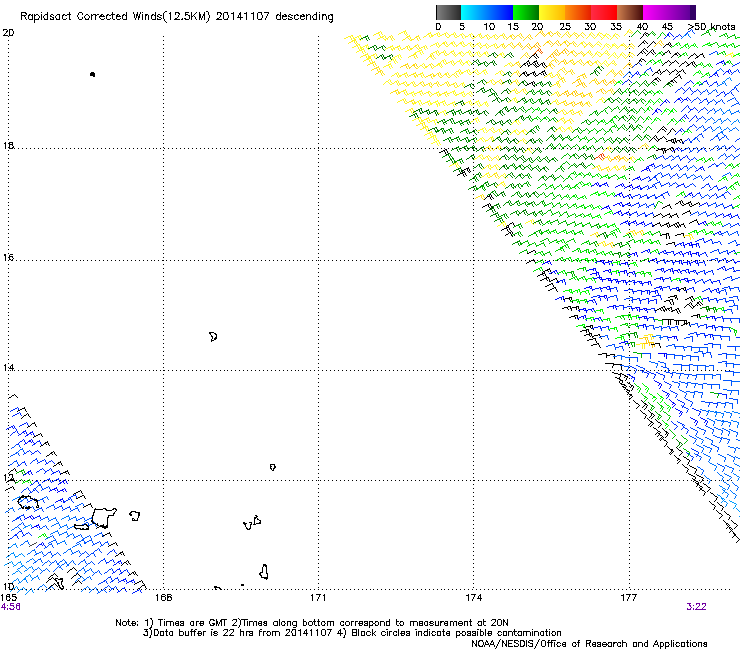The height and width of the screenshot is (650, 740).
Task: Click the green 15-20 knots color band
Action: [x=526, y=12]
